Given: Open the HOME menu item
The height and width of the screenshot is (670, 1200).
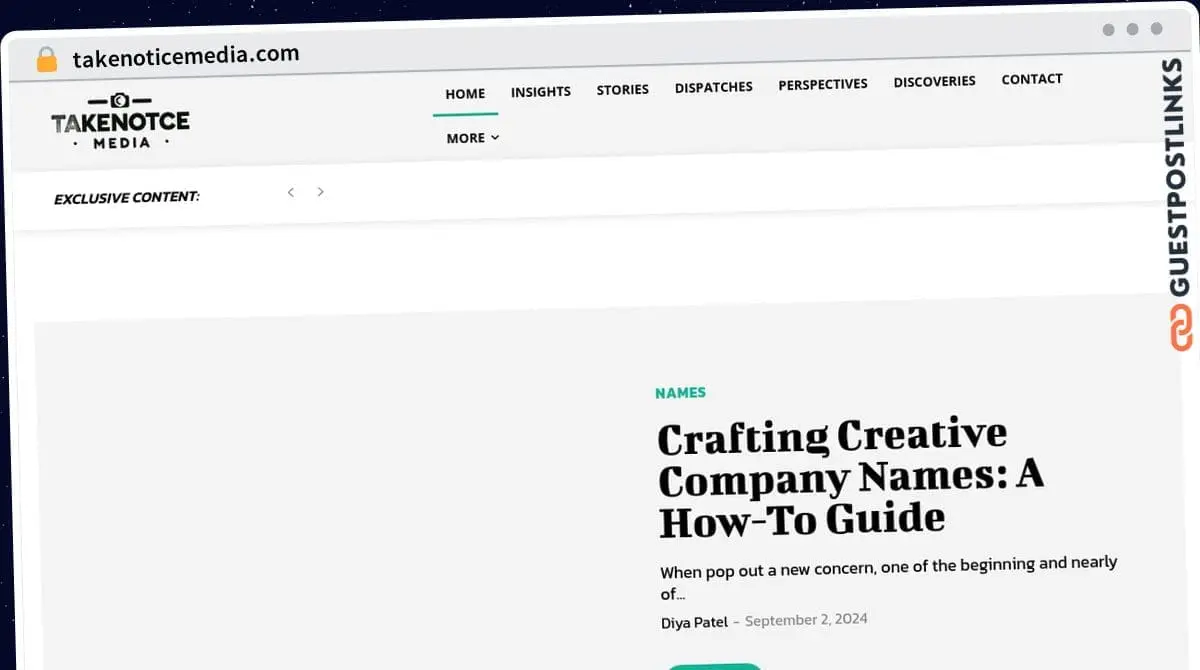Looking at the screenshot, I should click(465, 94).
